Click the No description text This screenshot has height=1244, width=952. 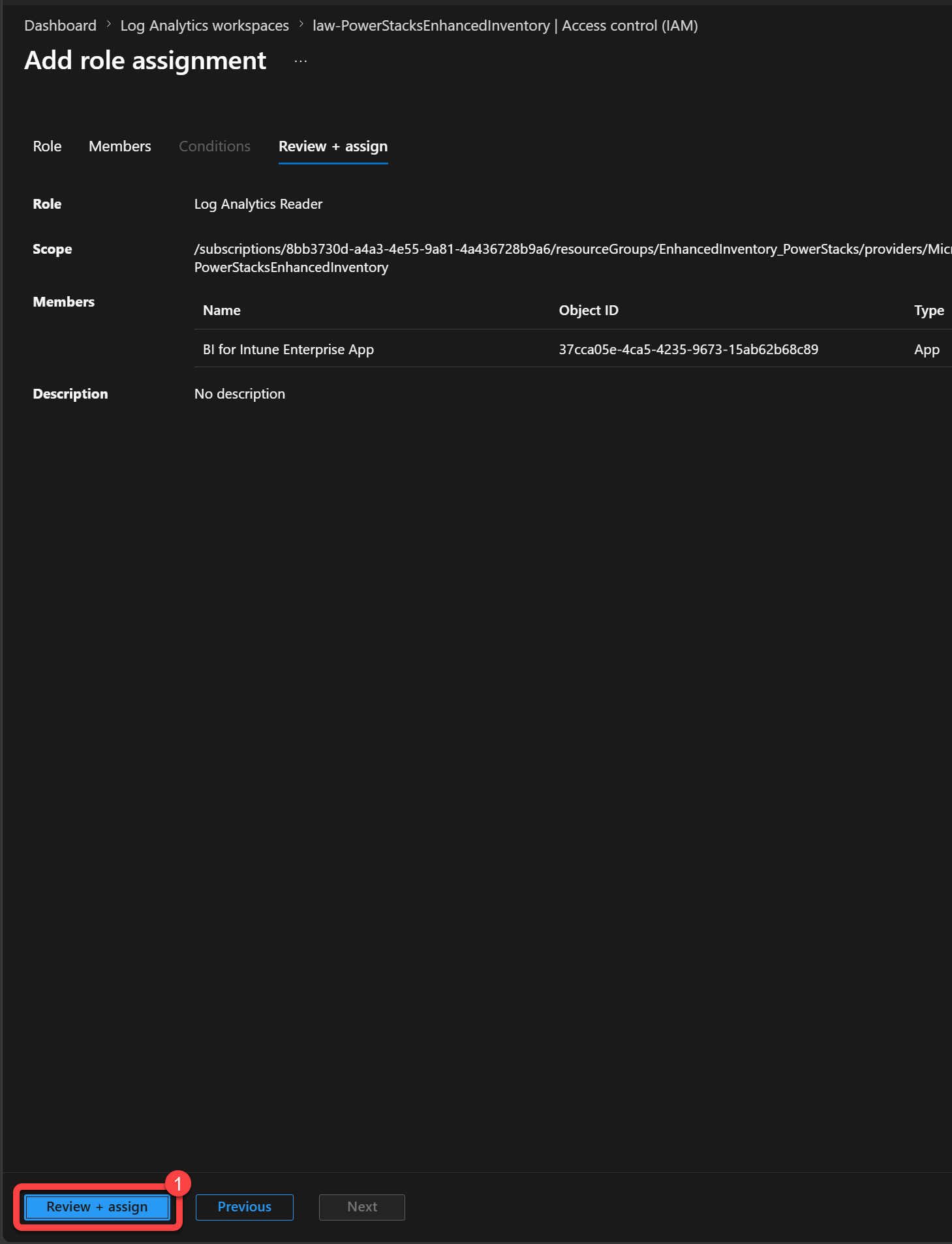click(x=239, y=394)
